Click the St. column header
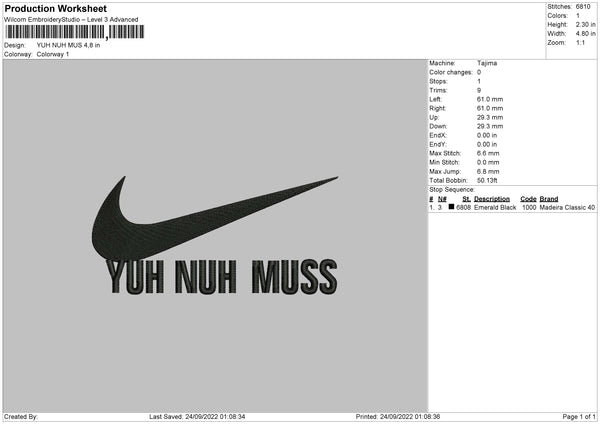 click(x=466, y=199)
